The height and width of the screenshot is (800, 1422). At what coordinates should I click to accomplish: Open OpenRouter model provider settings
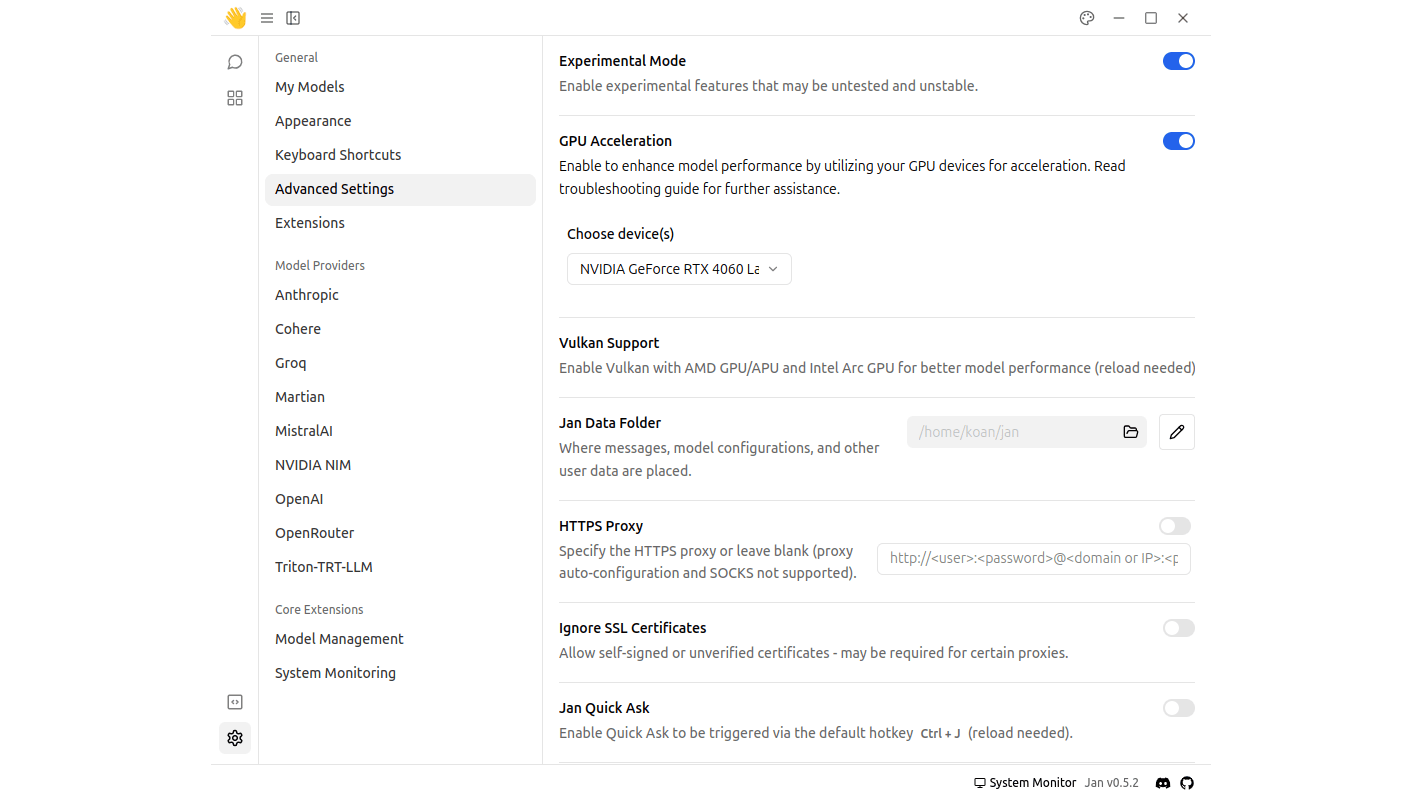tap(314, 533)
